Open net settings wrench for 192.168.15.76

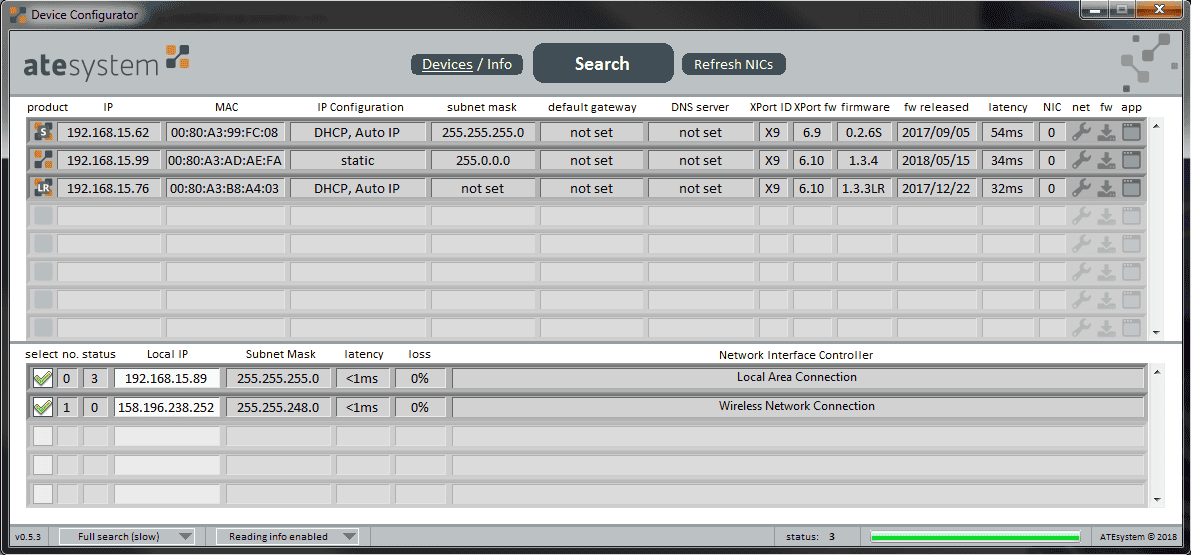pyautogui.click(x=1081, y=188)
